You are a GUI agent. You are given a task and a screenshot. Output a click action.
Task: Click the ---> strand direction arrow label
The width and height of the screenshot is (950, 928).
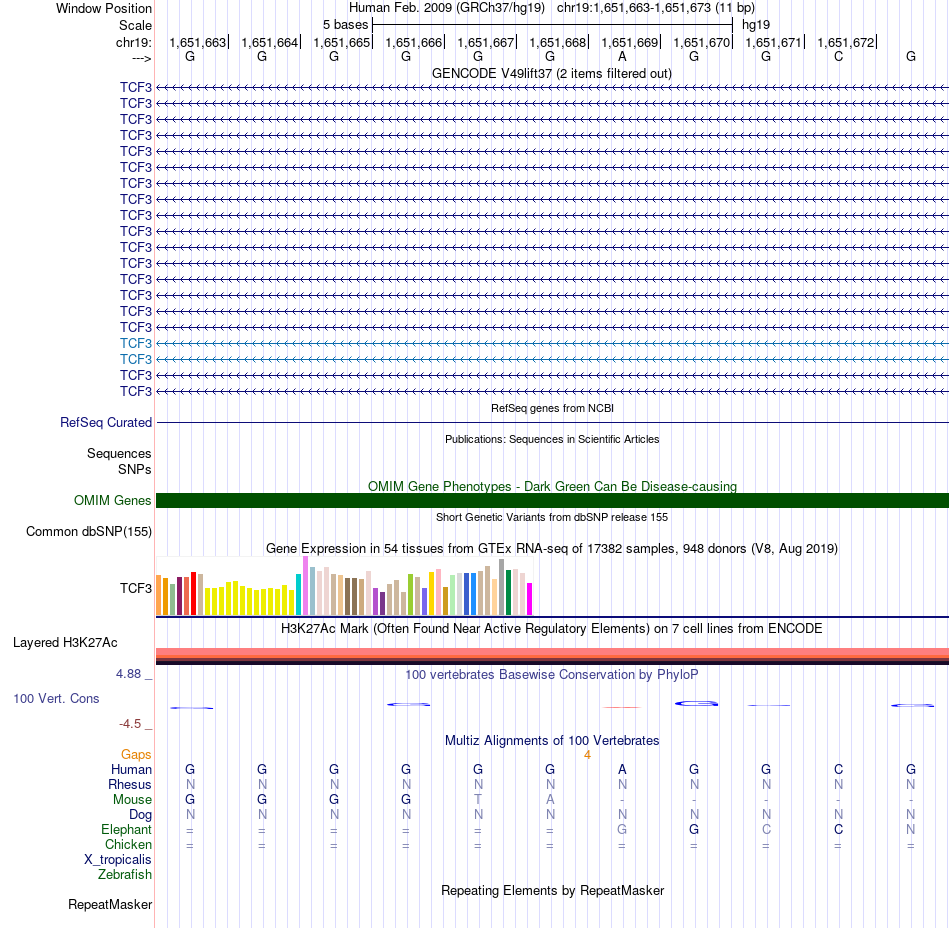pos(142,58)
